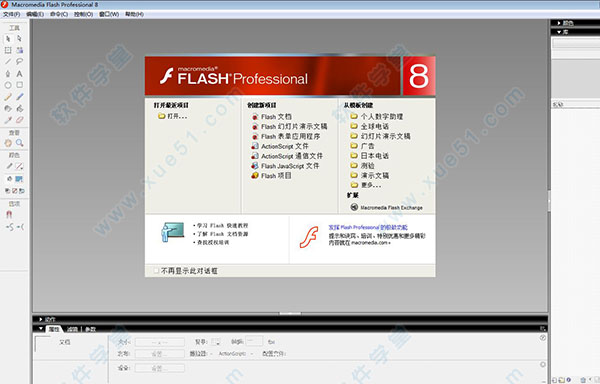Open the 个人数字助理 template folder
This screenshot has width=600, height=384.
pyautogui.click(x=377, y=116)
